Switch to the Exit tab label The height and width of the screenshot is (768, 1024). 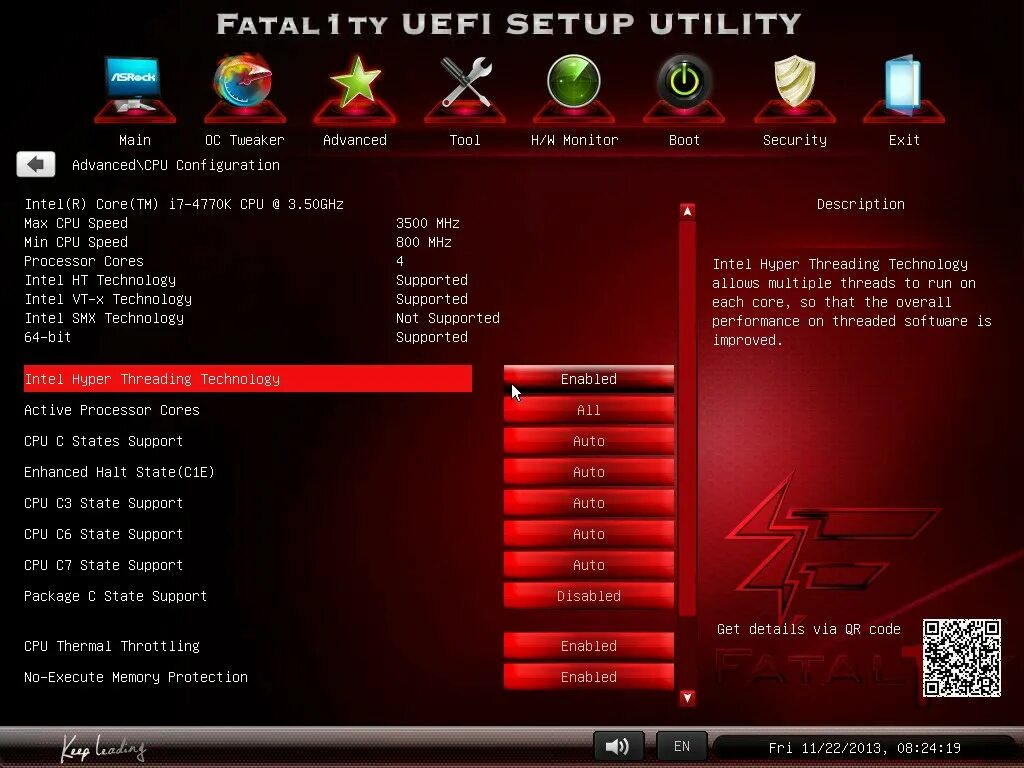904,140
